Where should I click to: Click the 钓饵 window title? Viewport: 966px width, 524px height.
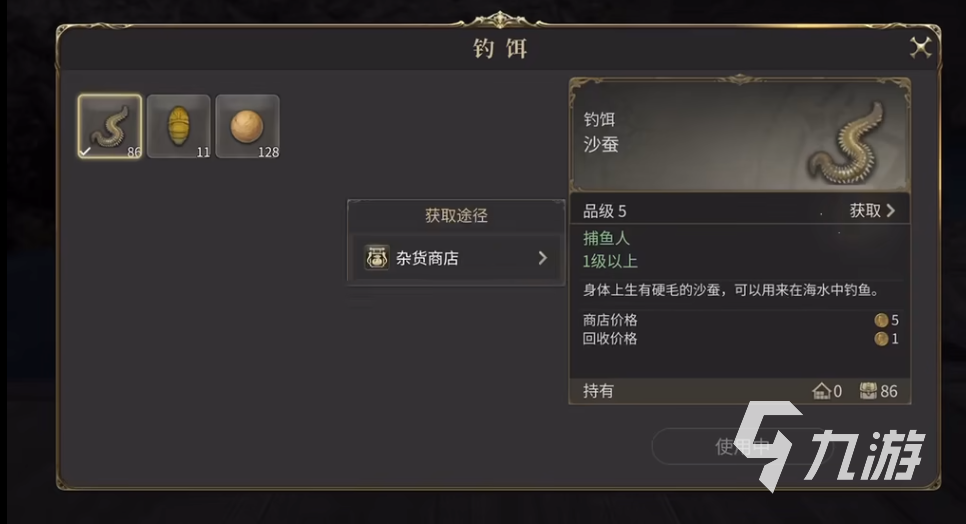point(500,48)
